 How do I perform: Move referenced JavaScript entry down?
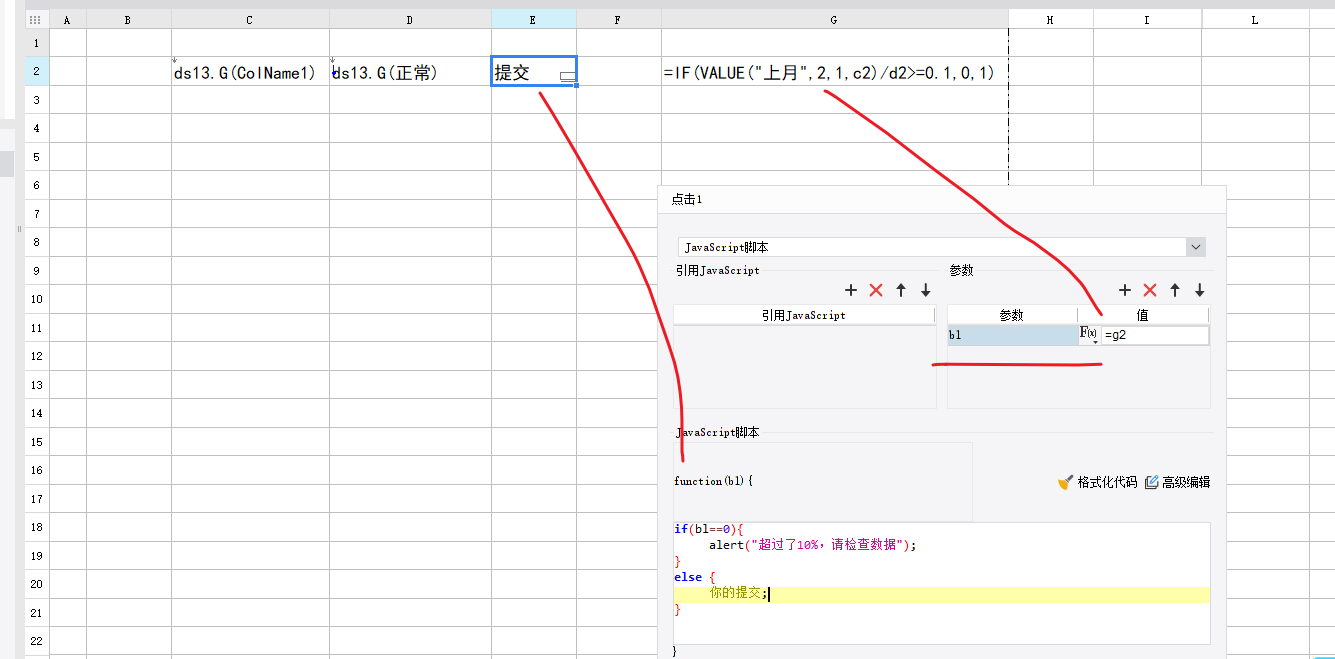[x=926, y=290]
